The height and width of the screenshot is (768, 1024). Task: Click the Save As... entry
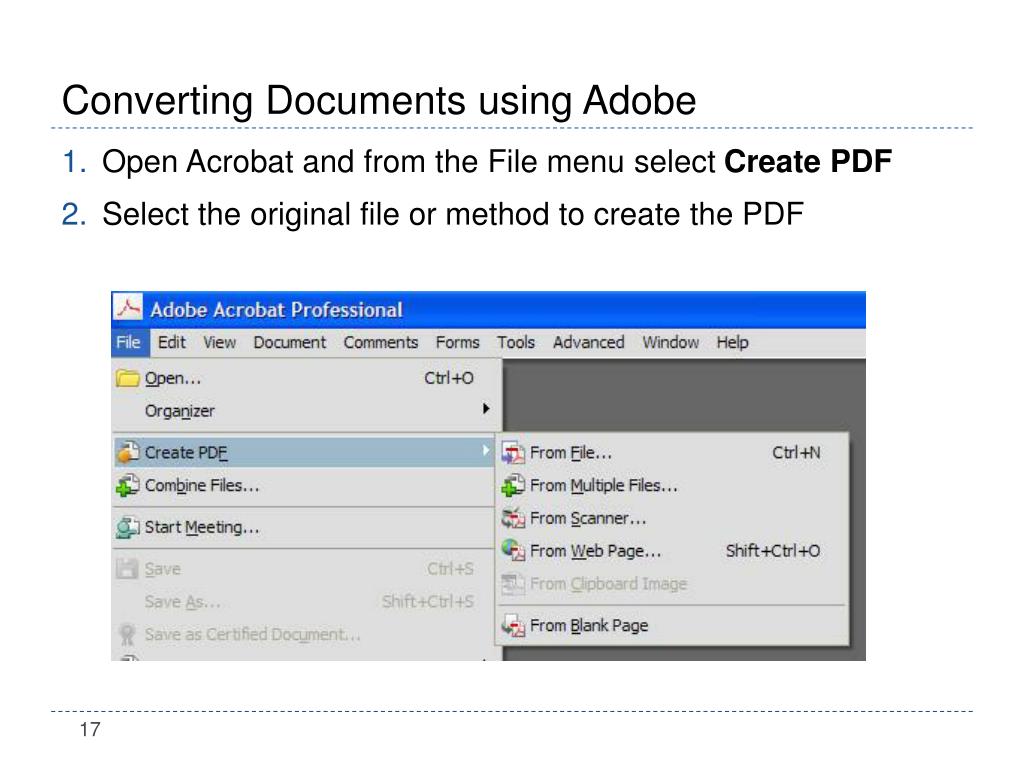pos(304,601)
